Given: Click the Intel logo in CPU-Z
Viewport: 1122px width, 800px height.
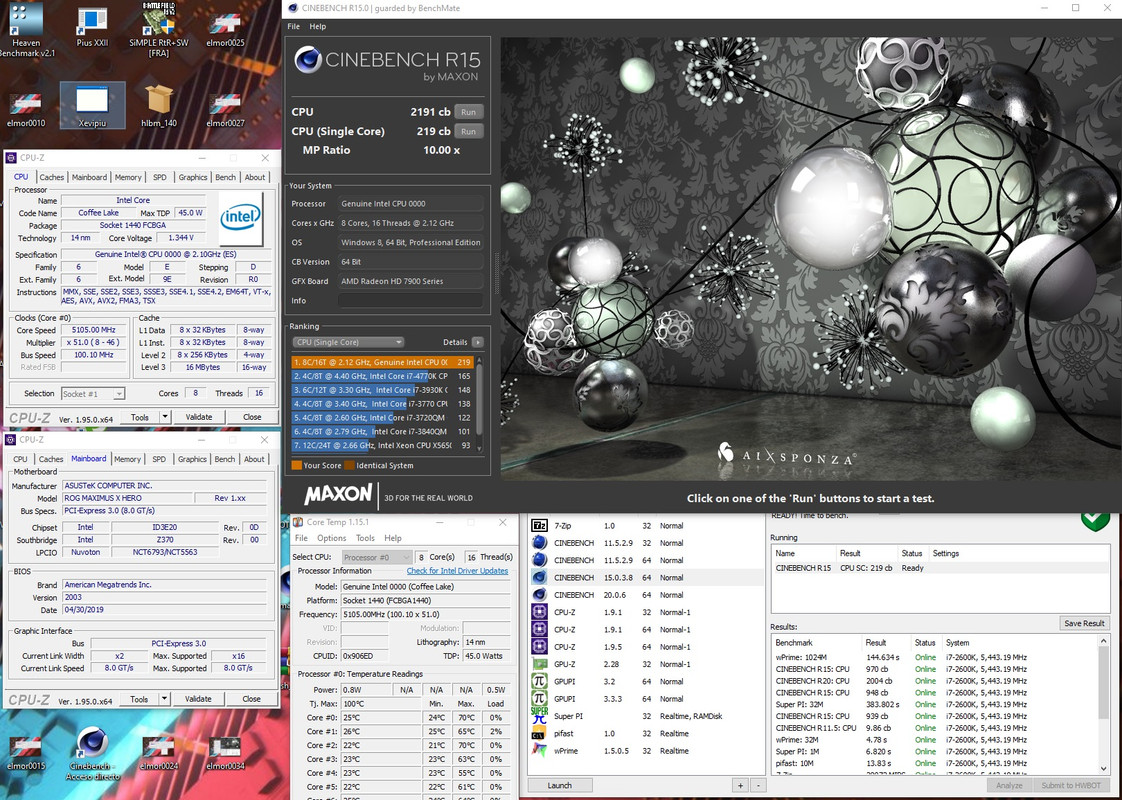Looking at the screenshot, I should [x=240, y=218].
